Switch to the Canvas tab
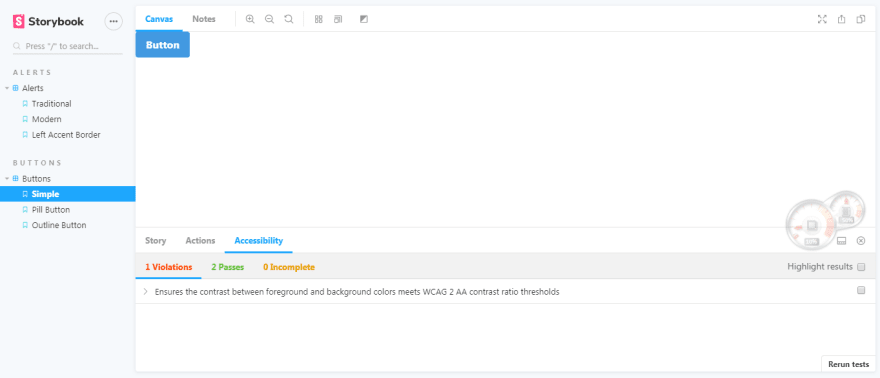Screen dimensions: 880x378 (159, 19)
